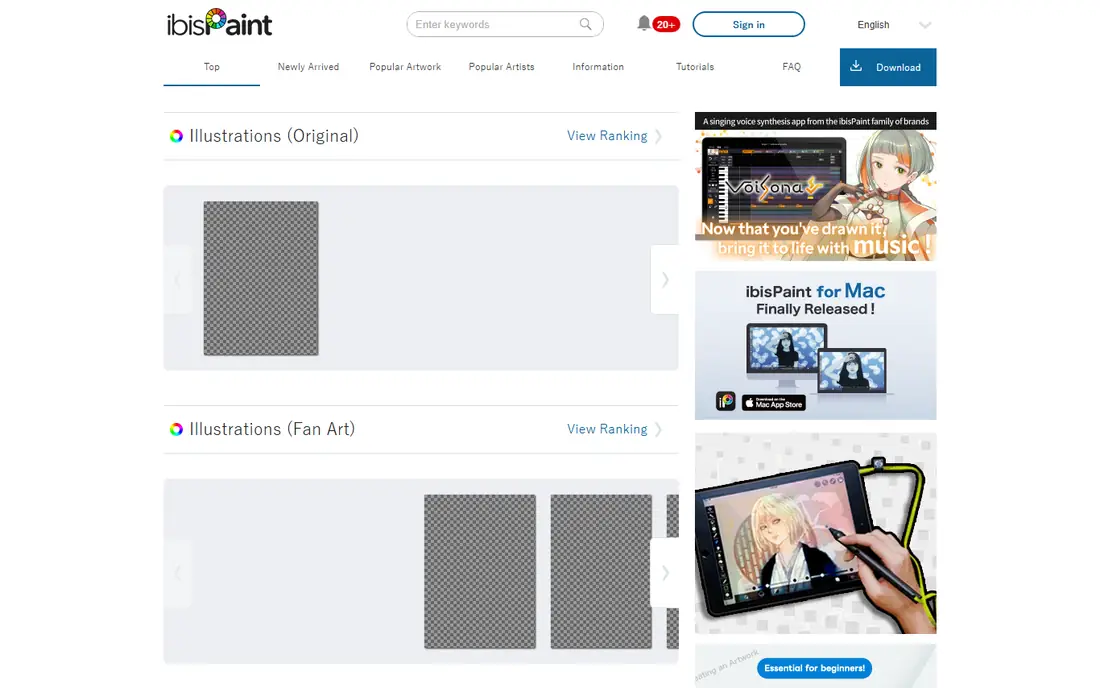Click the download arrow icon
Viewport: 1100px width, 688px height.
tap(856, 67)
